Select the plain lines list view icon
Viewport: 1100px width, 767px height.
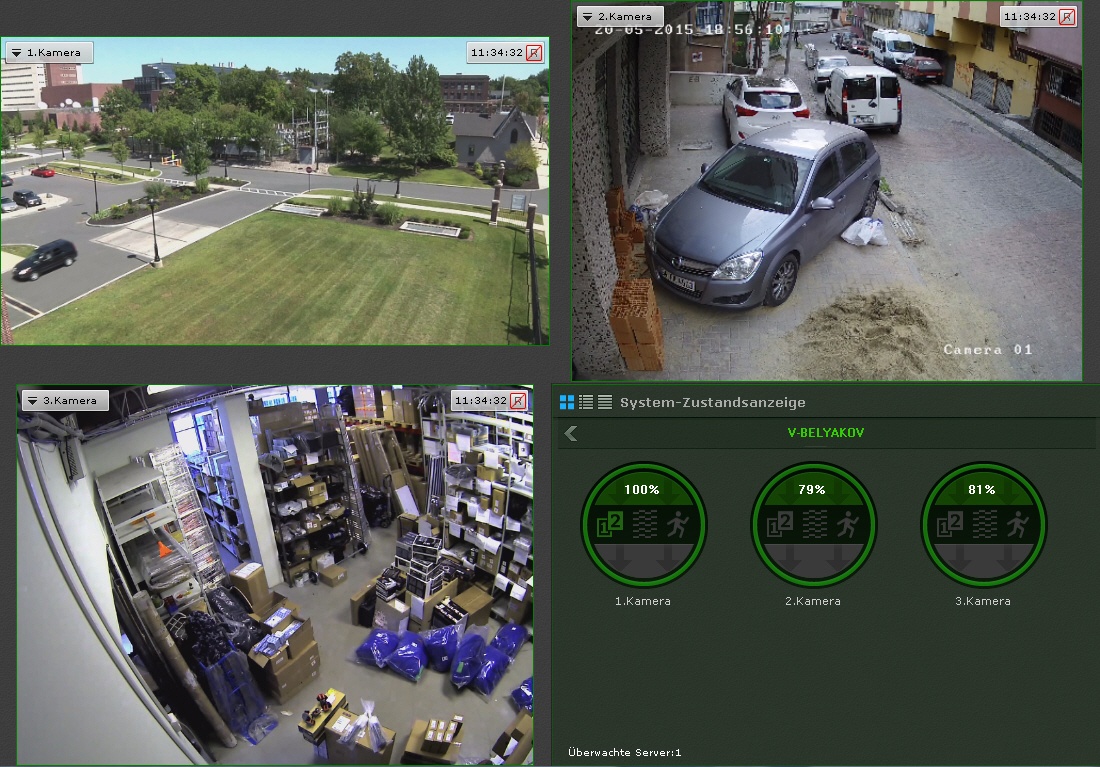tap(605, 402)
